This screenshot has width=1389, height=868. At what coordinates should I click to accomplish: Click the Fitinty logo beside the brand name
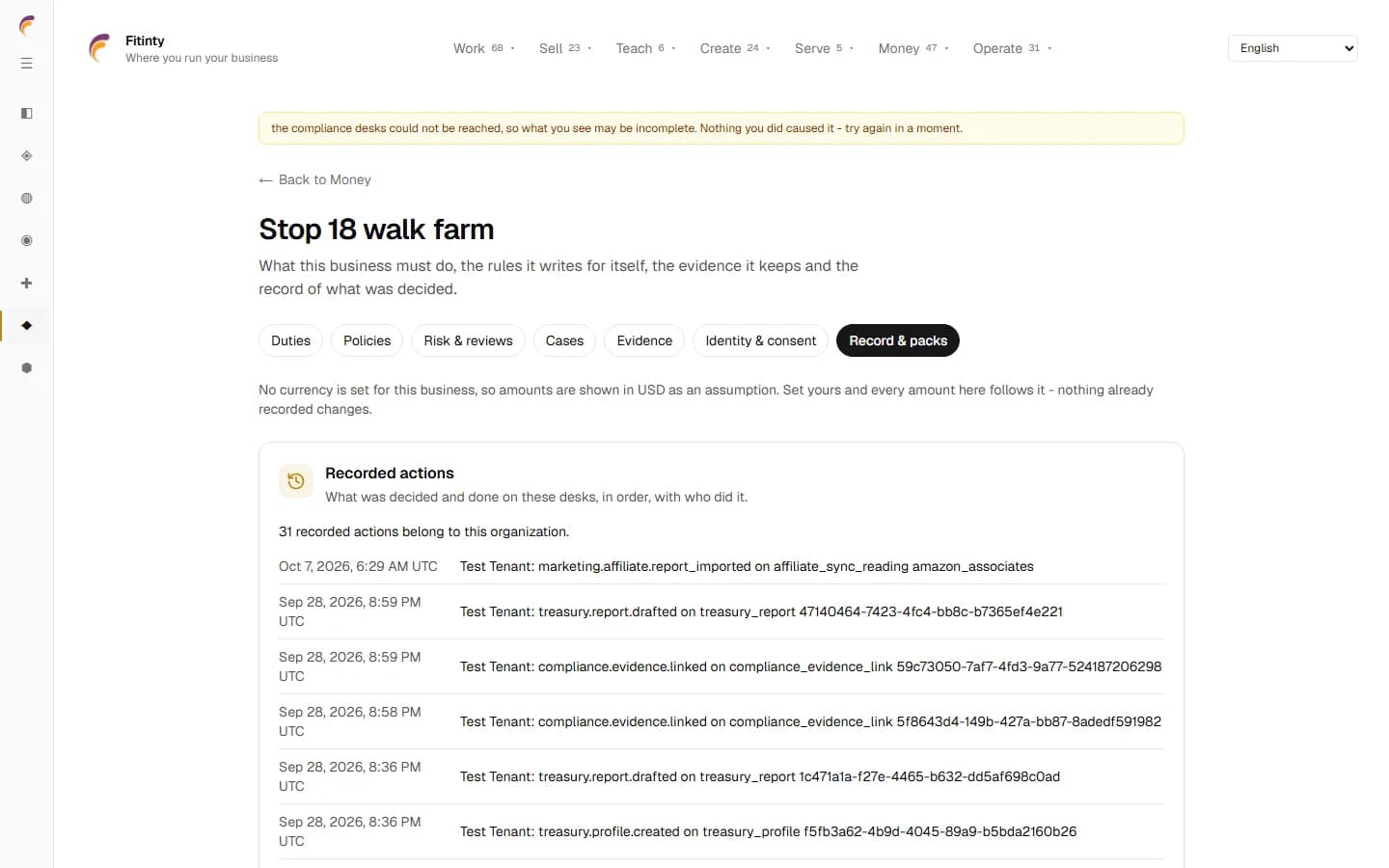(x=100, y=48)
